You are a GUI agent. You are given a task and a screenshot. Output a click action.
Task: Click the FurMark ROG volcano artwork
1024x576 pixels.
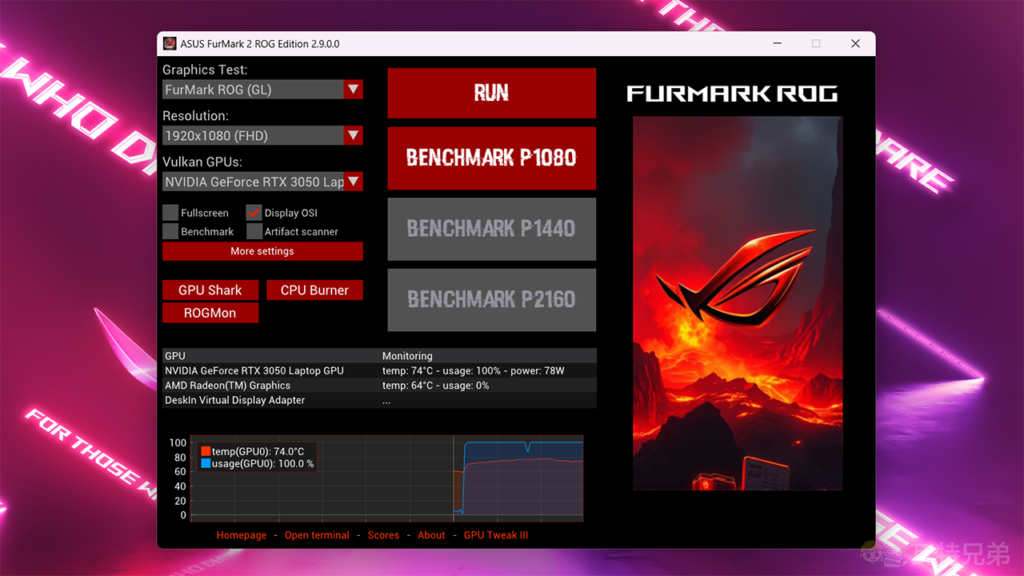click(x=737, y=304)
